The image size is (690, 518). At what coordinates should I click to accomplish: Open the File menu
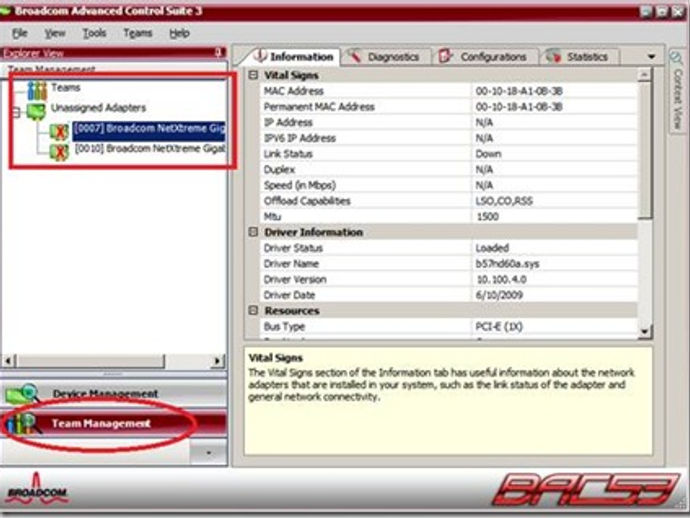click(x=19, y=33)
